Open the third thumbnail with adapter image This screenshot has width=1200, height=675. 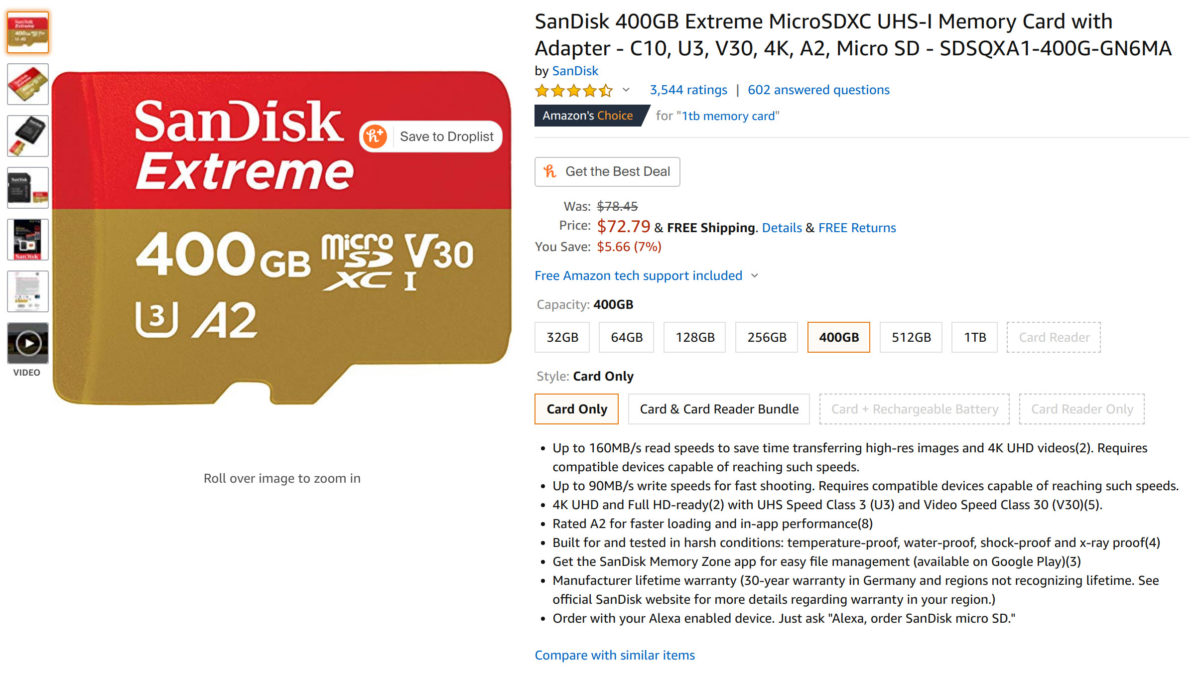click(28, 136)
